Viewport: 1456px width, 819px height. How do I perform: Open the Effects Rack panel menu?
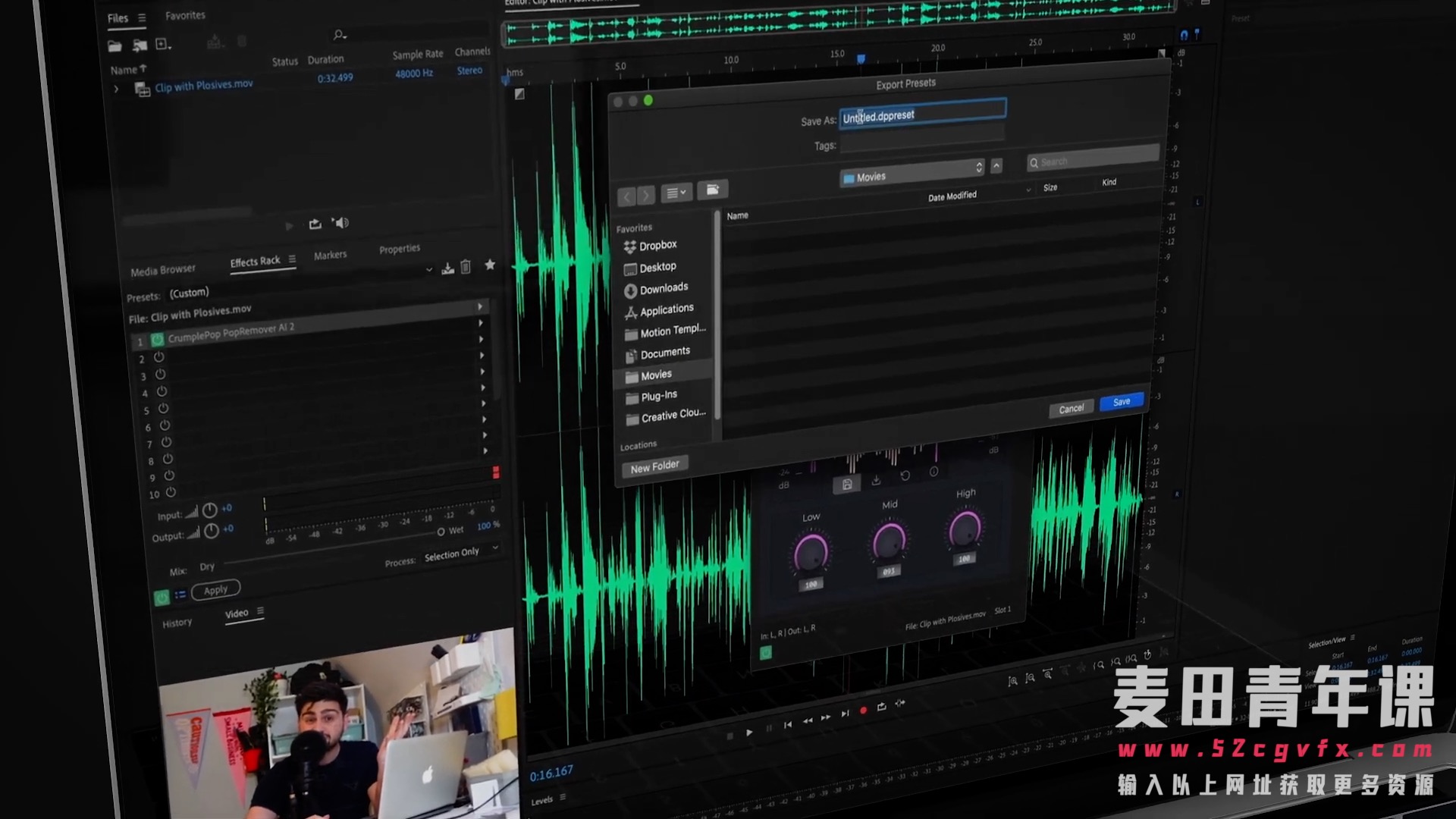pyautogui.click(x=292, y=259)
